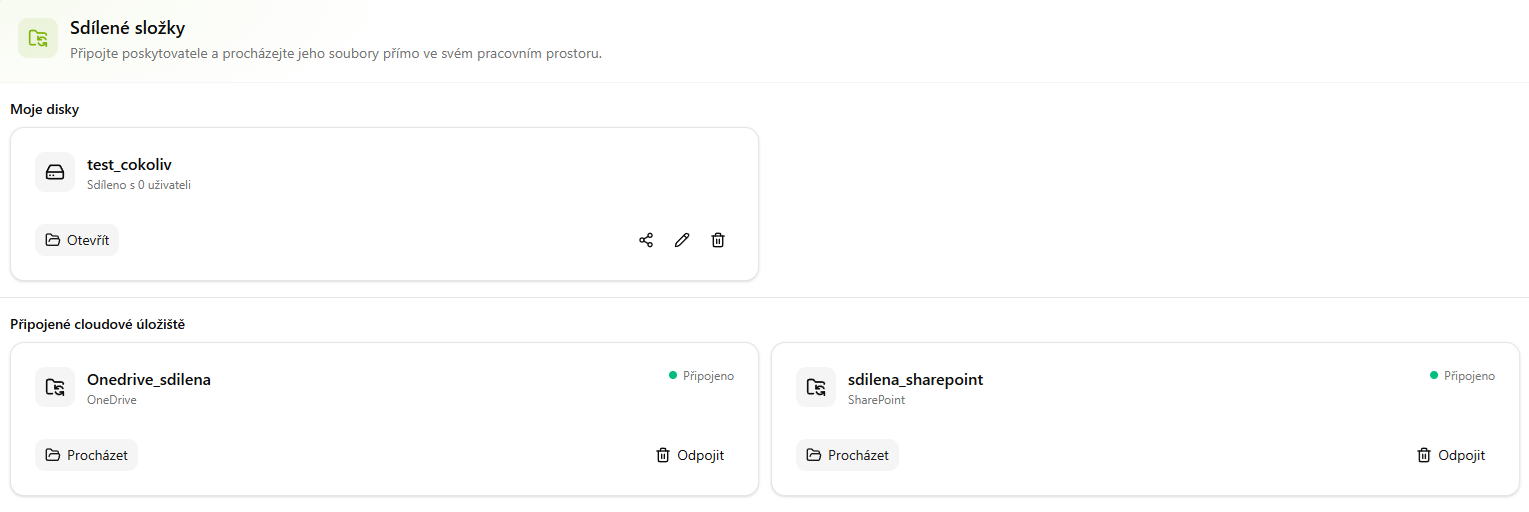Click the Onedrive_sdilena folder icon

pyautogui.click(x=55, y=387)
